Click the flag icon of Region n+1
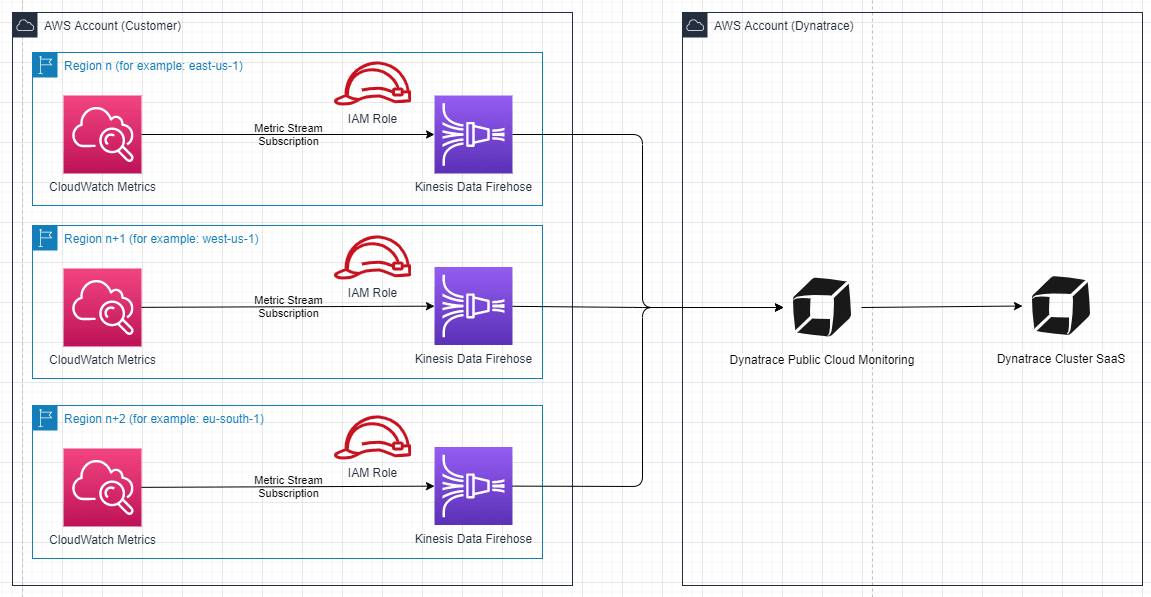Screen dimensions: 1151x597 [x=46, y=238]
